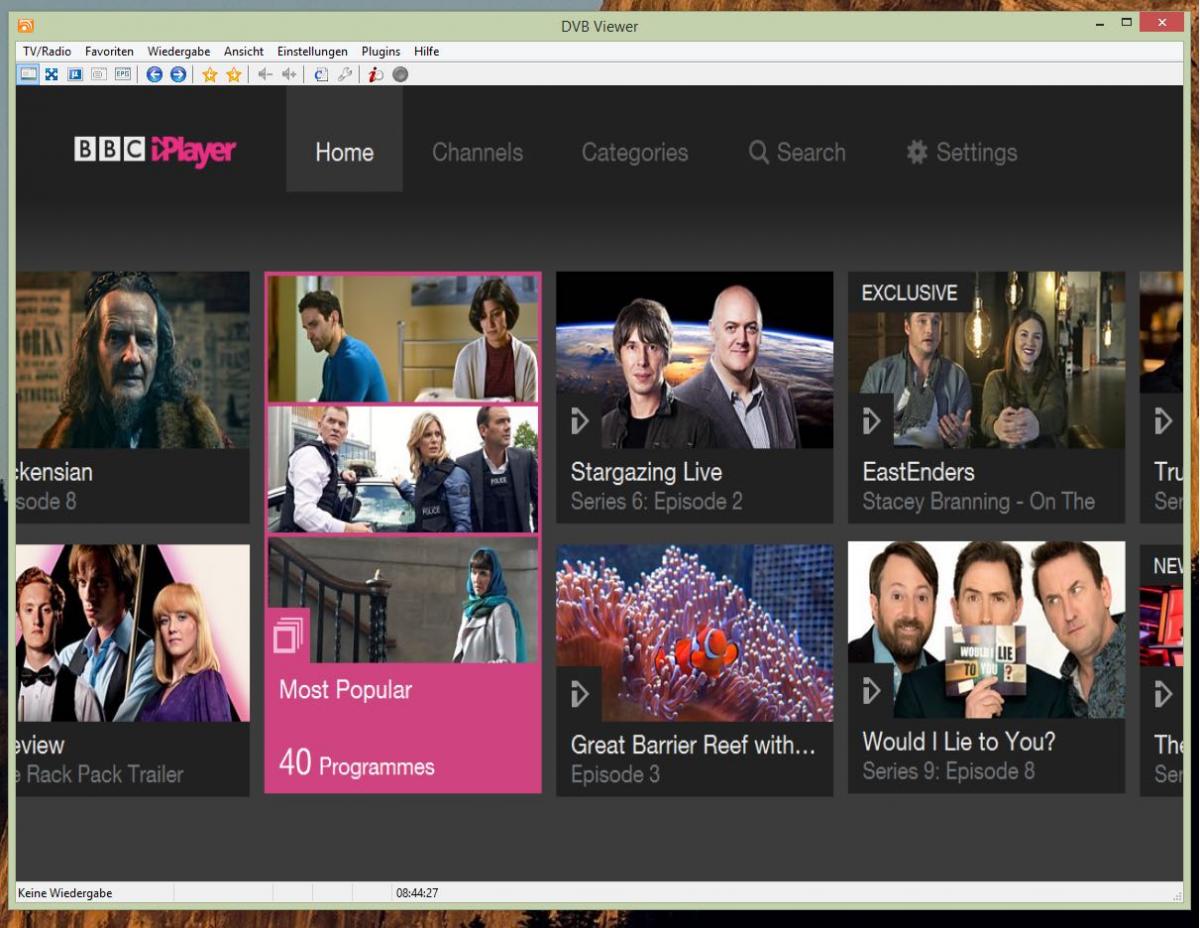Switch to fullscreen with the blue arrows icon
Viewport: 1200px width, 928px height.
(x=51, y=74)
